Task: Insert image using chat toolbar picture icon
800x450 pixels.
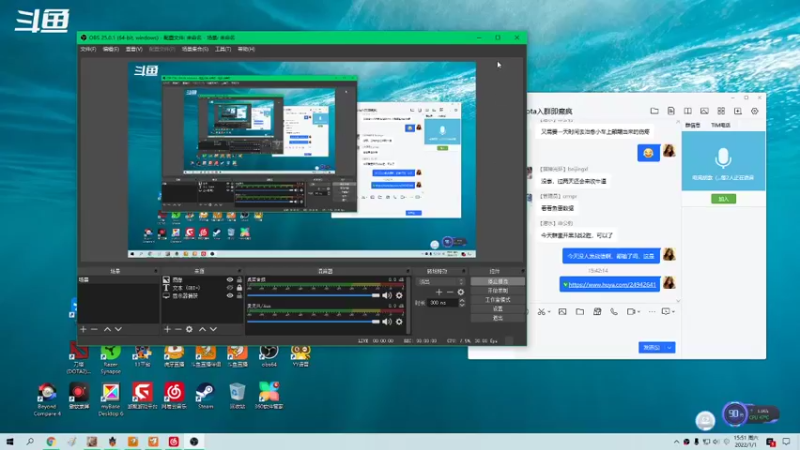Action: 562,312
